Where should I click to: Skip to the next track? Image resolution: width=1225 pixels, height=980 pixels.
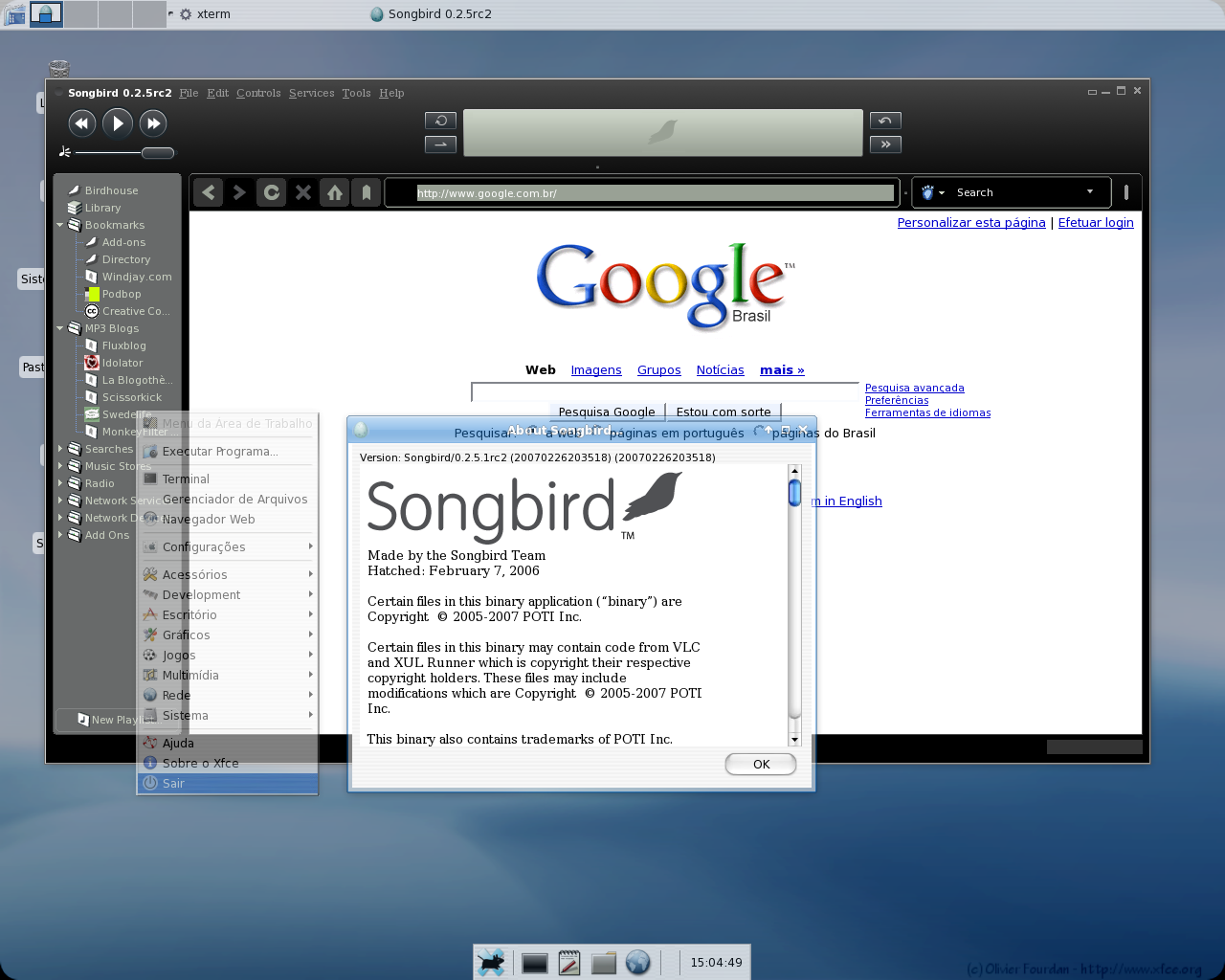tap(153, 122)
